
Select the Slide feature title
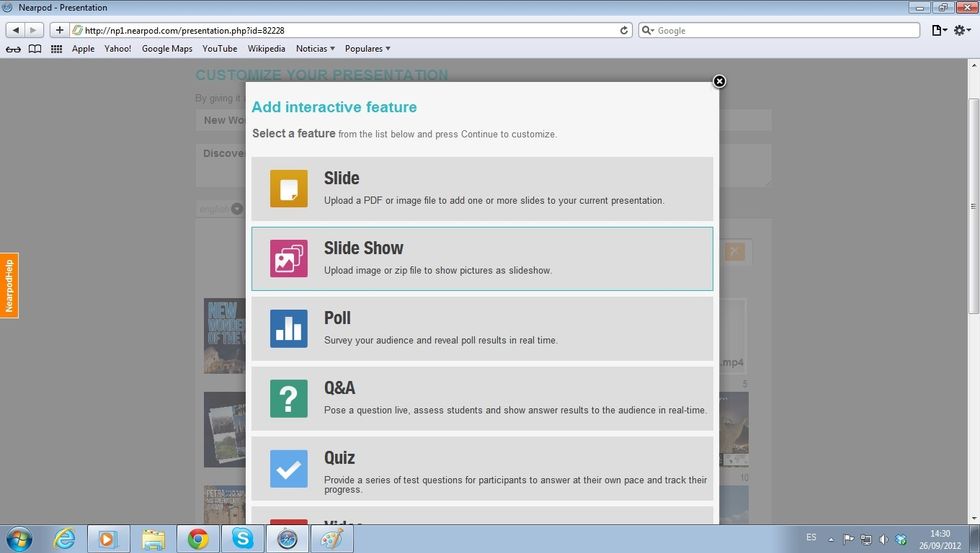click(341, 178)
